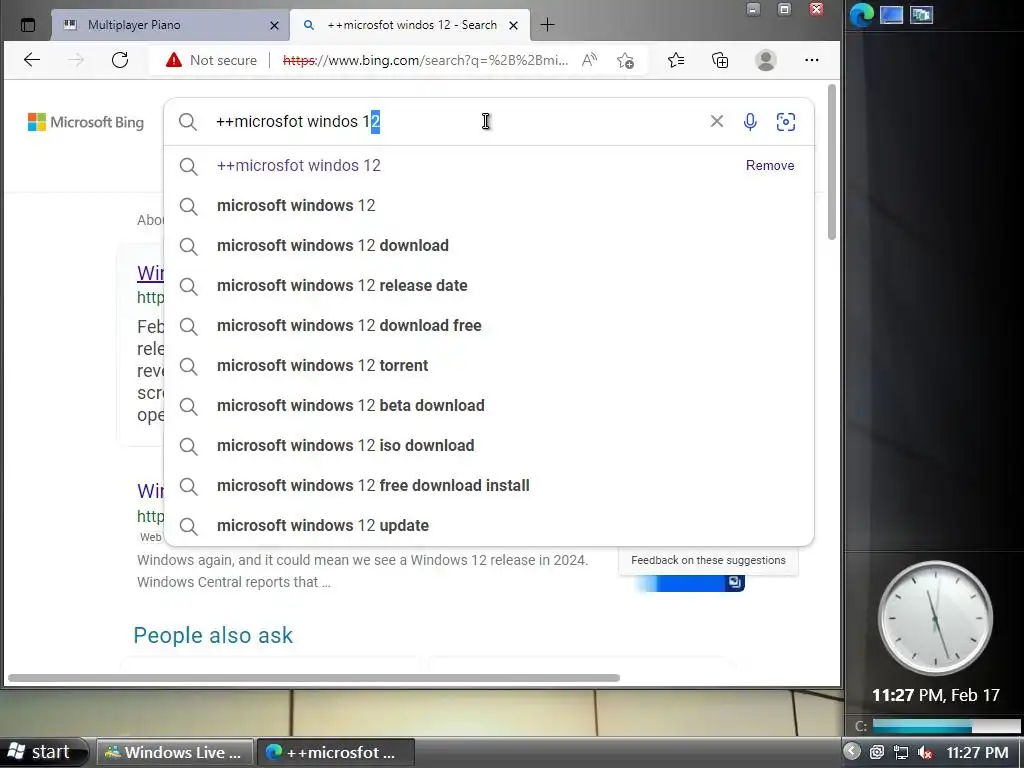The width and height of the screenshot is (1024, 768).
Task: Click the taskbar clock 11:27 PM
Action: click(x=977, y=752)
